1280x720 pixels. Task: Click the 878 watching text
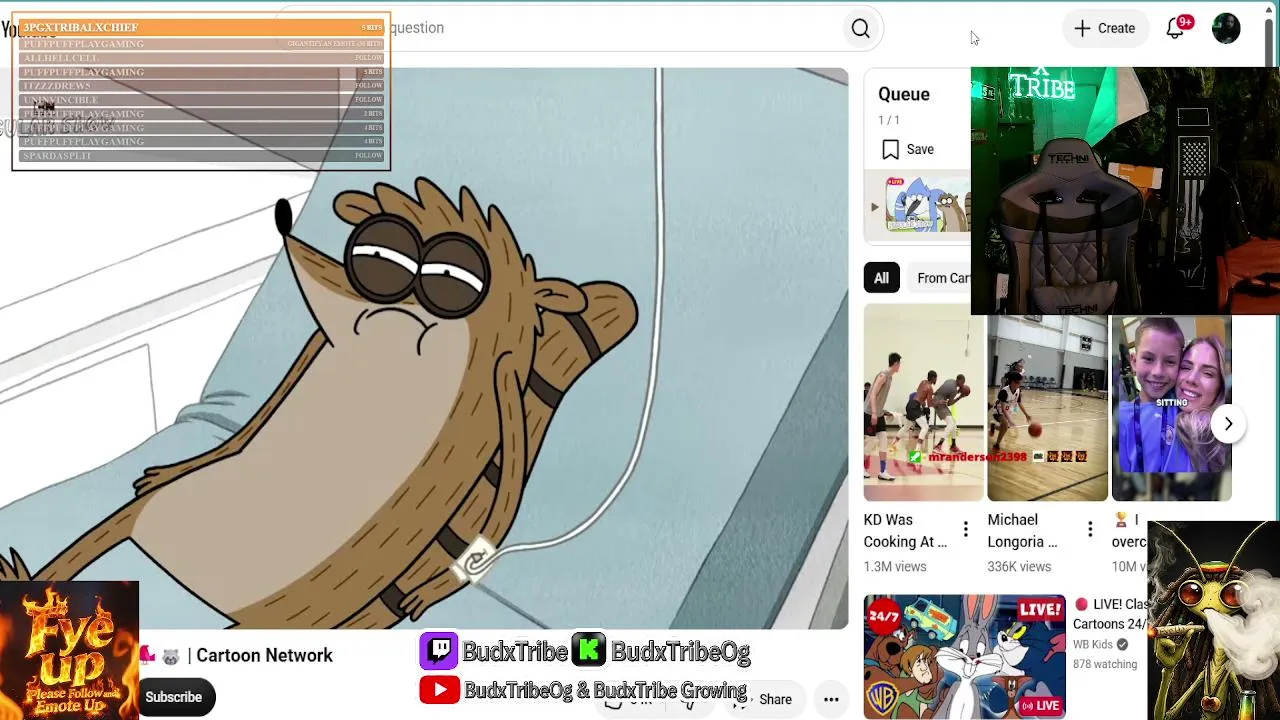tap(1105, 664)
